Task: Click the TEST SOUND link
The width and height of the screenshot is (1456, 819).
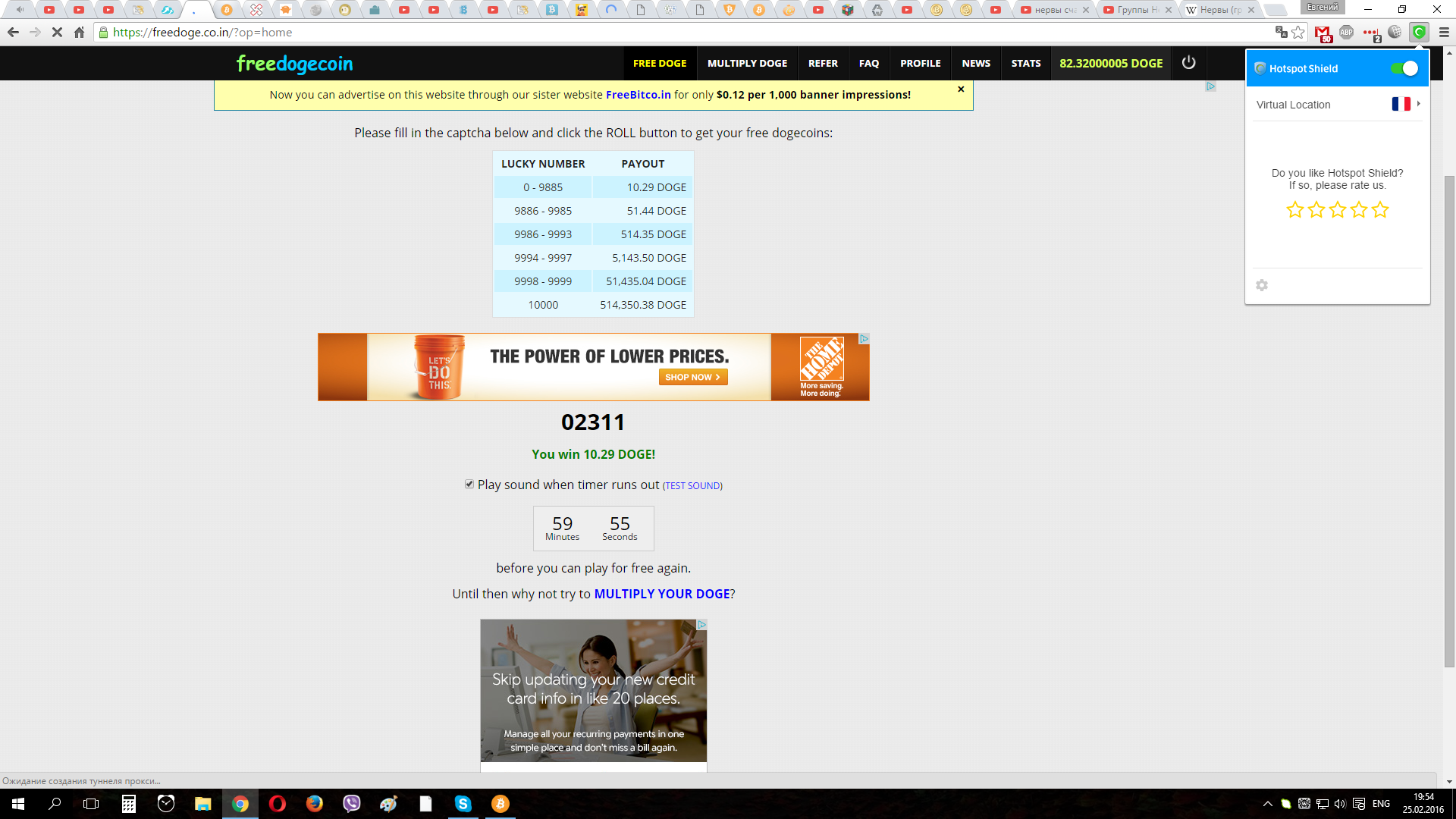Action: pyautogui.click(x=692, y=485)
